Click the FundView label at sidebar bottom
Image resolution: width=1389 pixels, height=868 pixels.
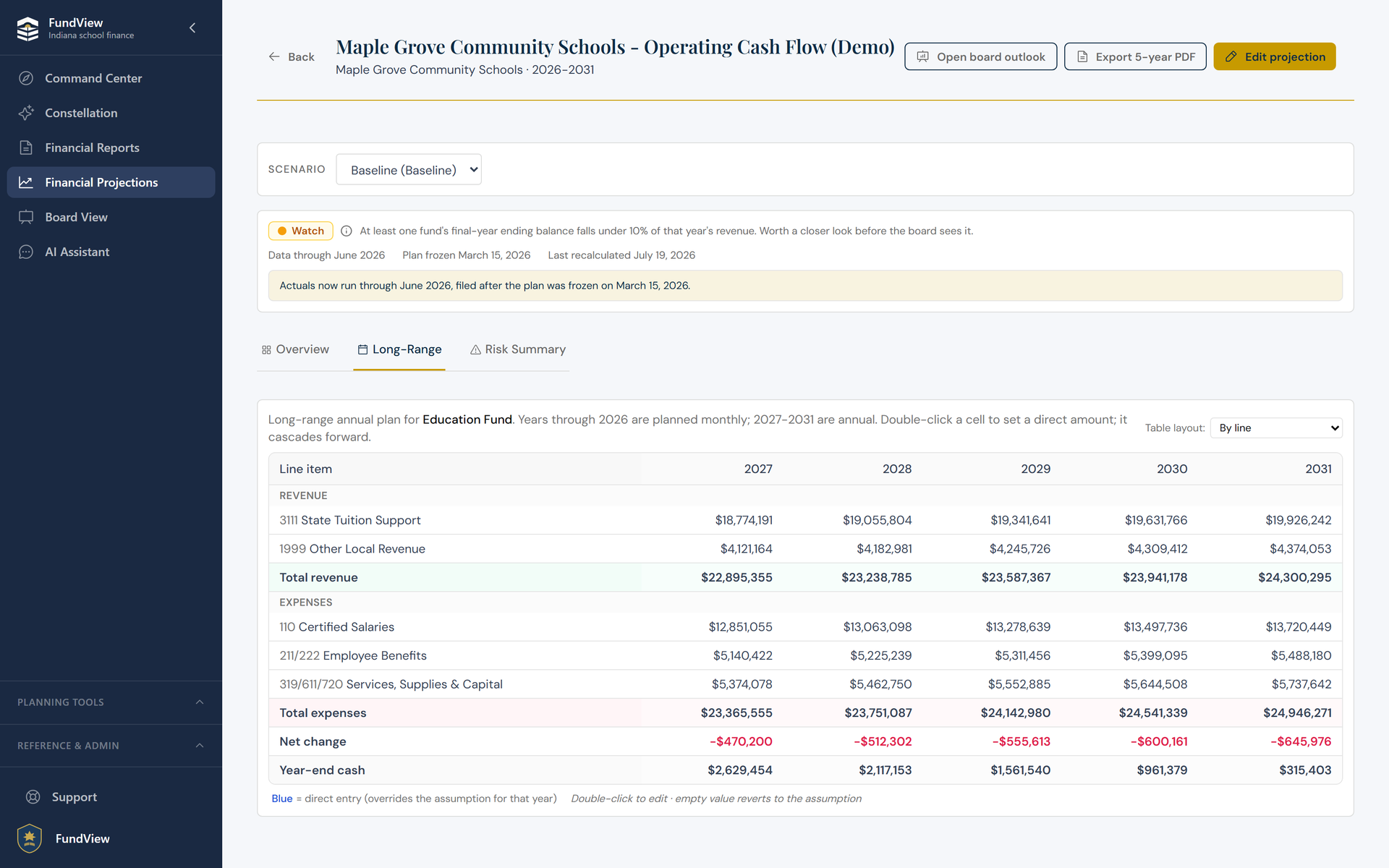pos(82,839)
